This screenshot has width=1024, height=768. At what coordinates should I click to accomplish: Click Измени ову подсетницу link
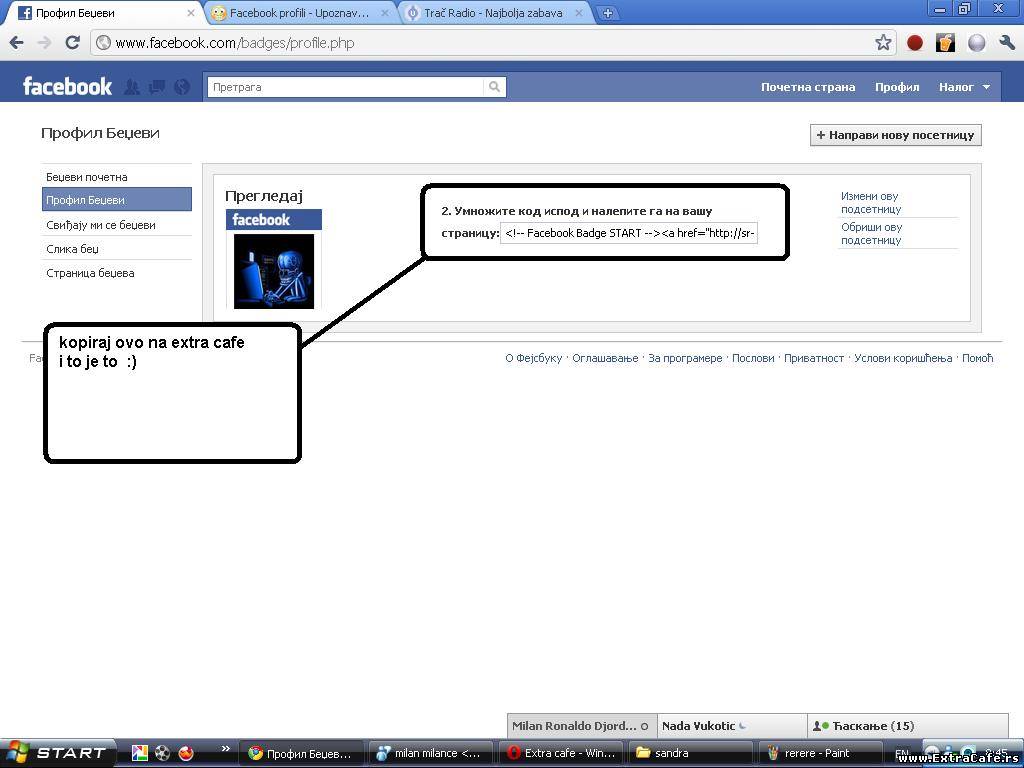[x=871, y=202]
